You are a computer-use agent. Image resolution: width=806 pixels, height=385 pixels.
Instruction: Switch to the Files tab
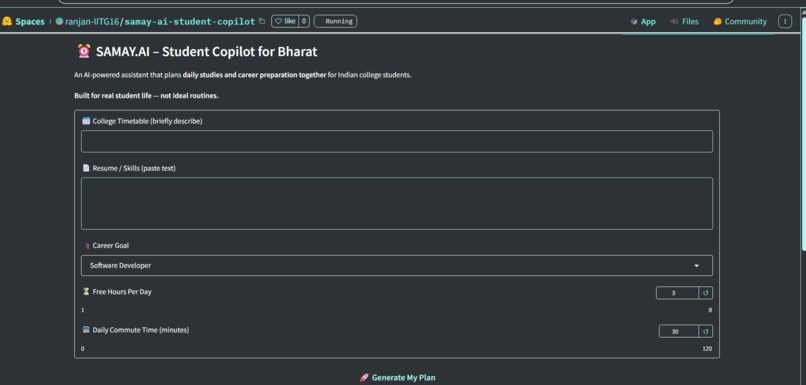[x=684, y=22]
